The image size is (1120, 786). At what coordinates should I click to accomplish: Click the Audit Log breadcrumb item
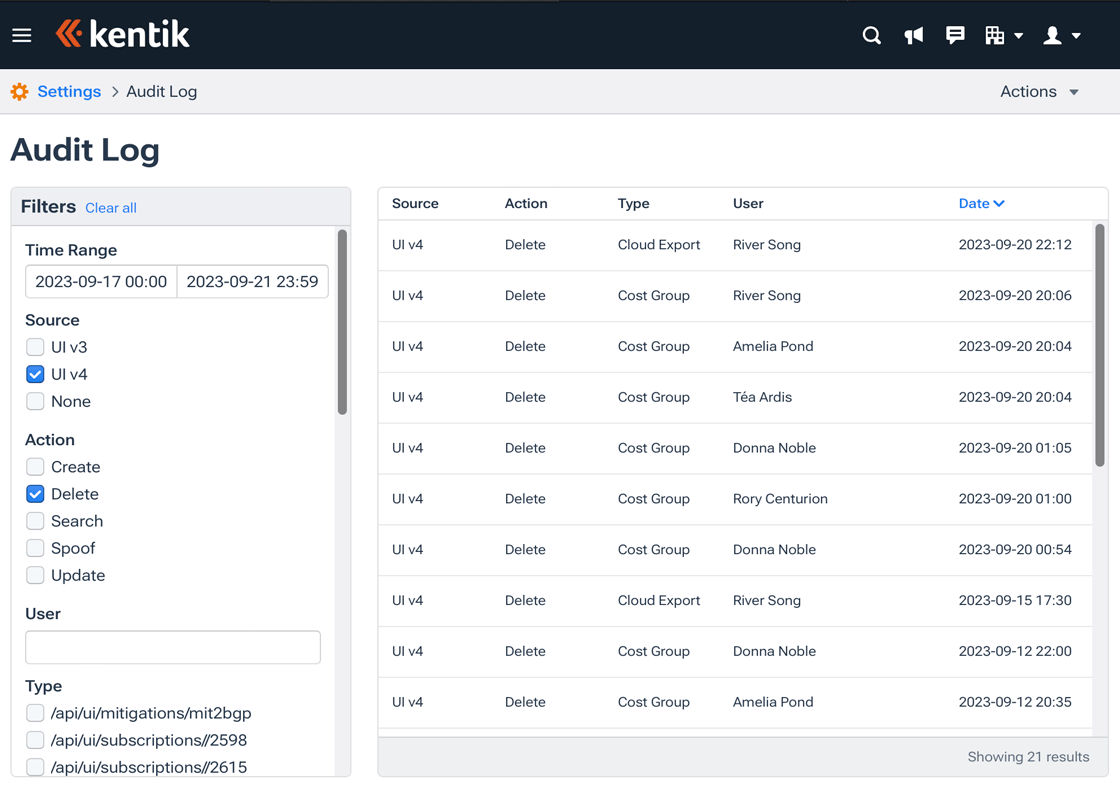[161, 91]
